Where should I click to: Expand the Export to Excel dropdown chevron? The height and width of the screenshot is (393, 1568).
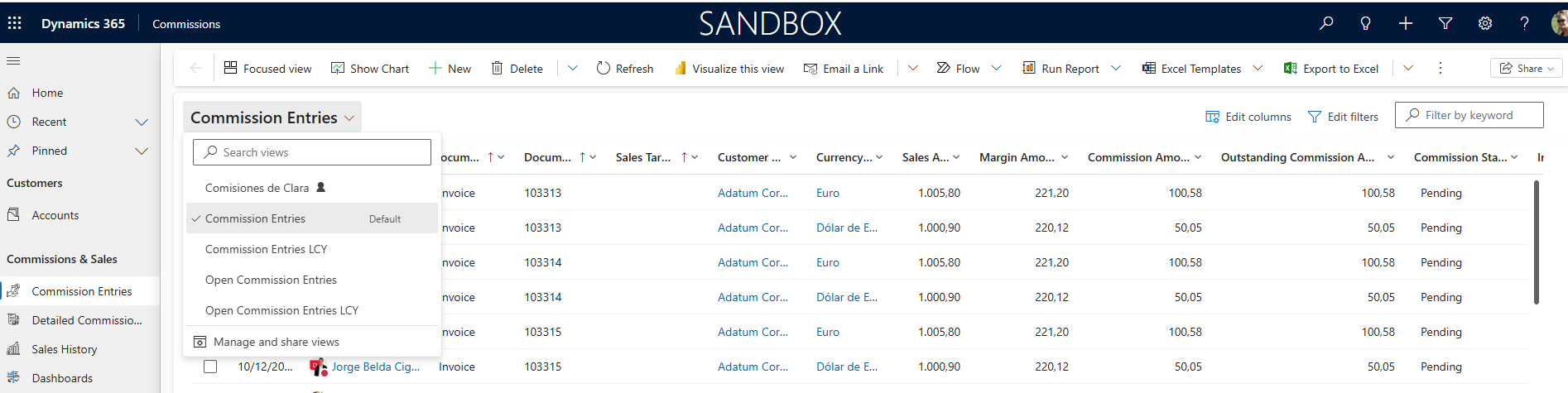click(x=1408, y=68)
